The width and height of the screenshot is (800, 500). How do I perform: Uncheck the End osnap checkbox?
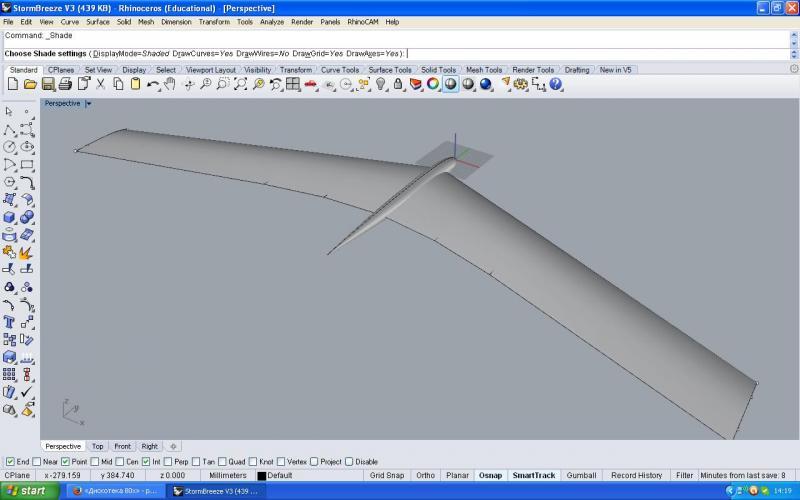[10, 461]
